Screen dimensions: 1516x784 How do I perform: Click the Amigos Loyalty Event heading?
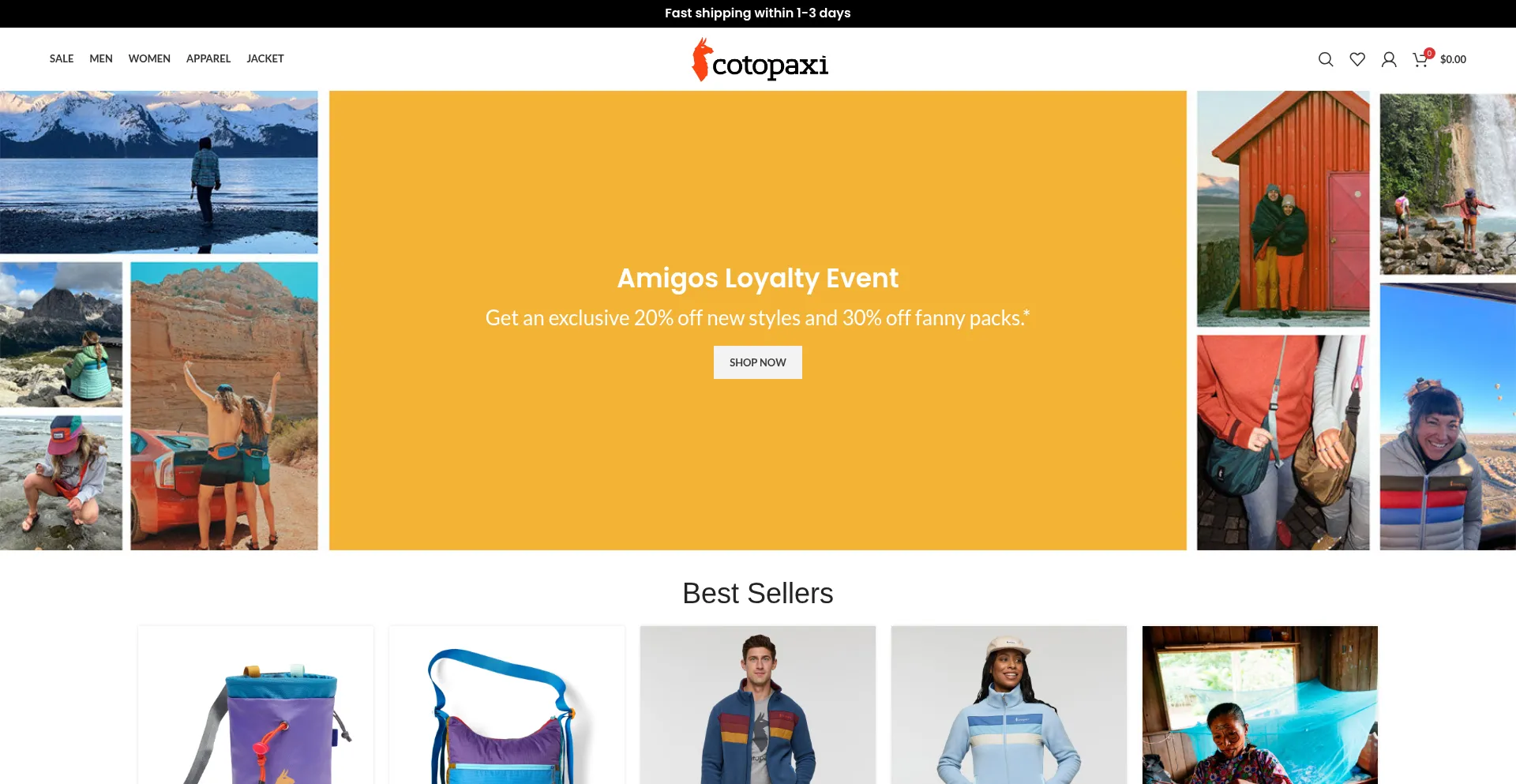click(758, 278)
